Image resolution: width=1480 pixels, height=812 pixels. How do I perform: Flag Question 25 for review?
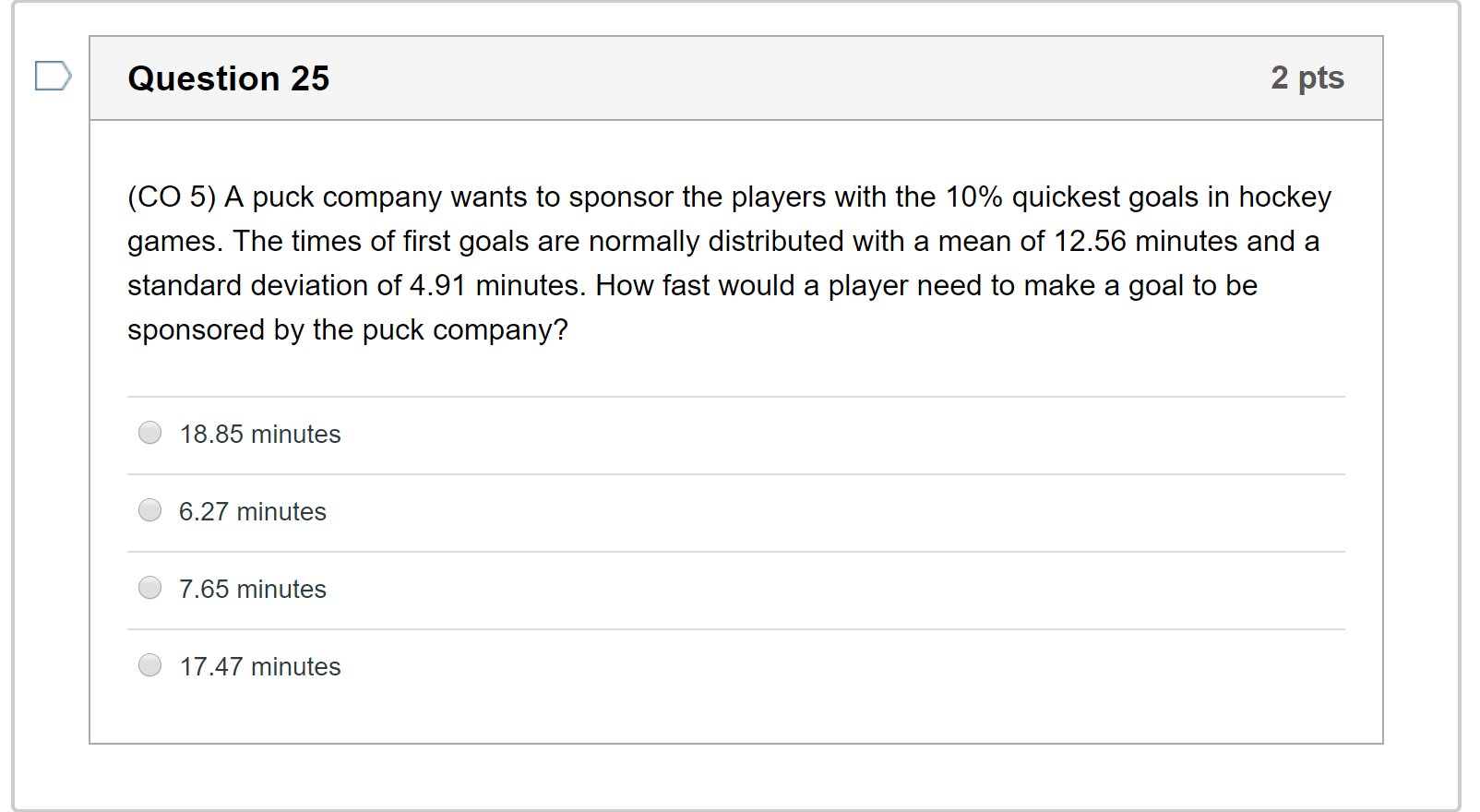click(53, 76)
